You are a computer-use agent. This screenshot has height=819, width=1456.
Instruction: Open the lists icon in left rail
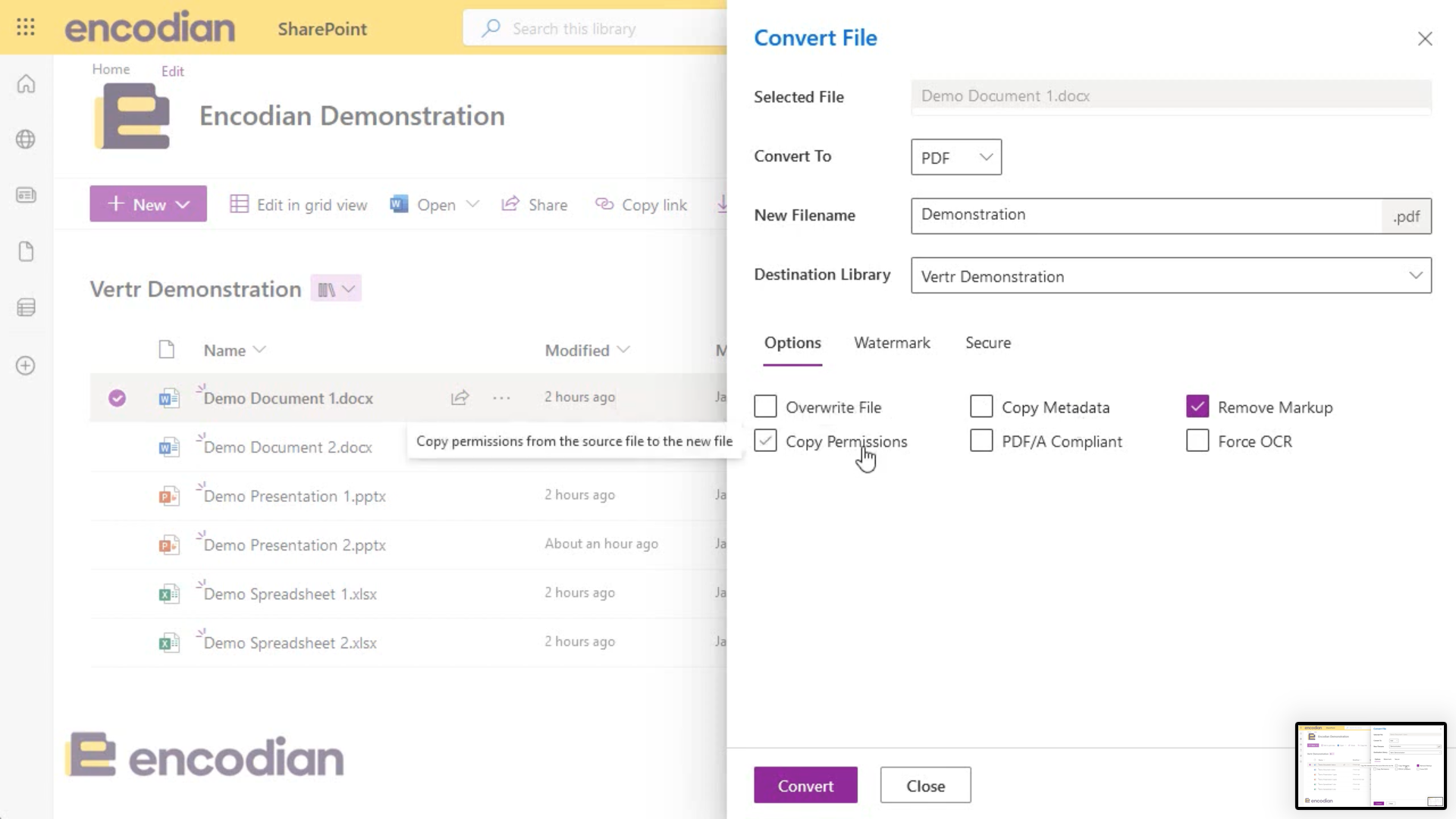[26, 308]
